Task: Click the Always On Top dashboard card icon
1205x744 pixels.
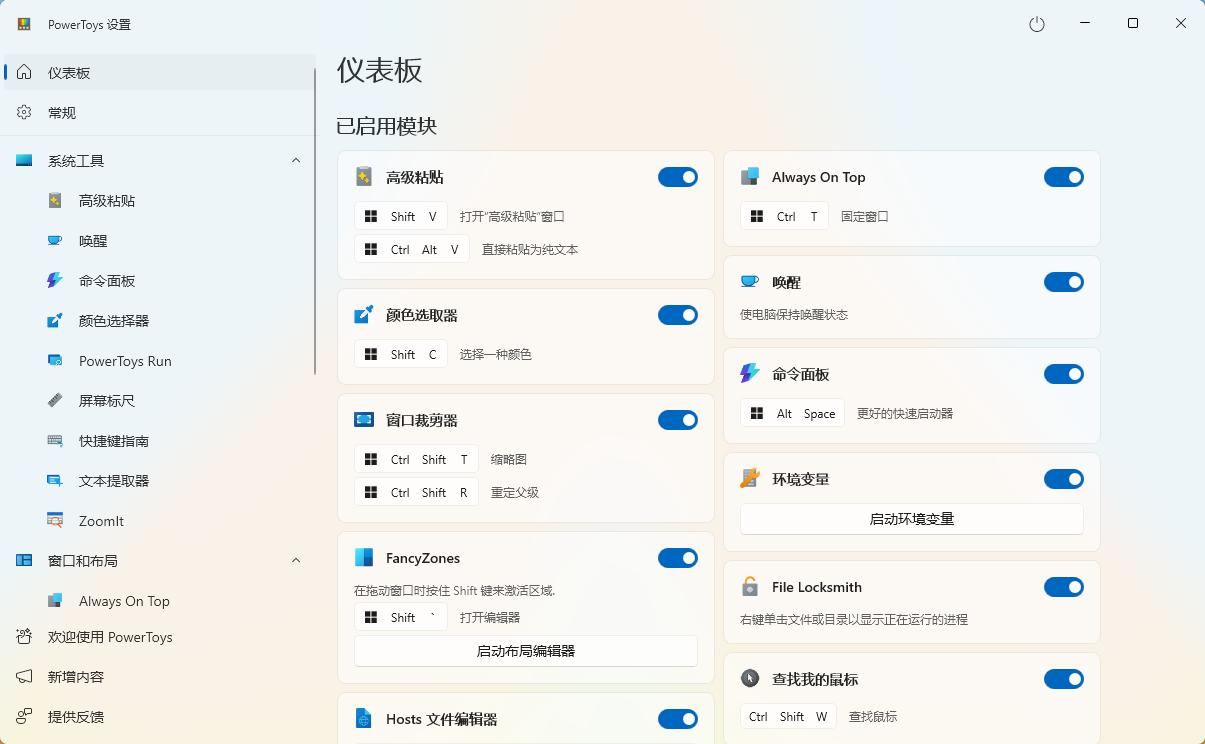Action: pyautogui.click(x=750, y=177)
